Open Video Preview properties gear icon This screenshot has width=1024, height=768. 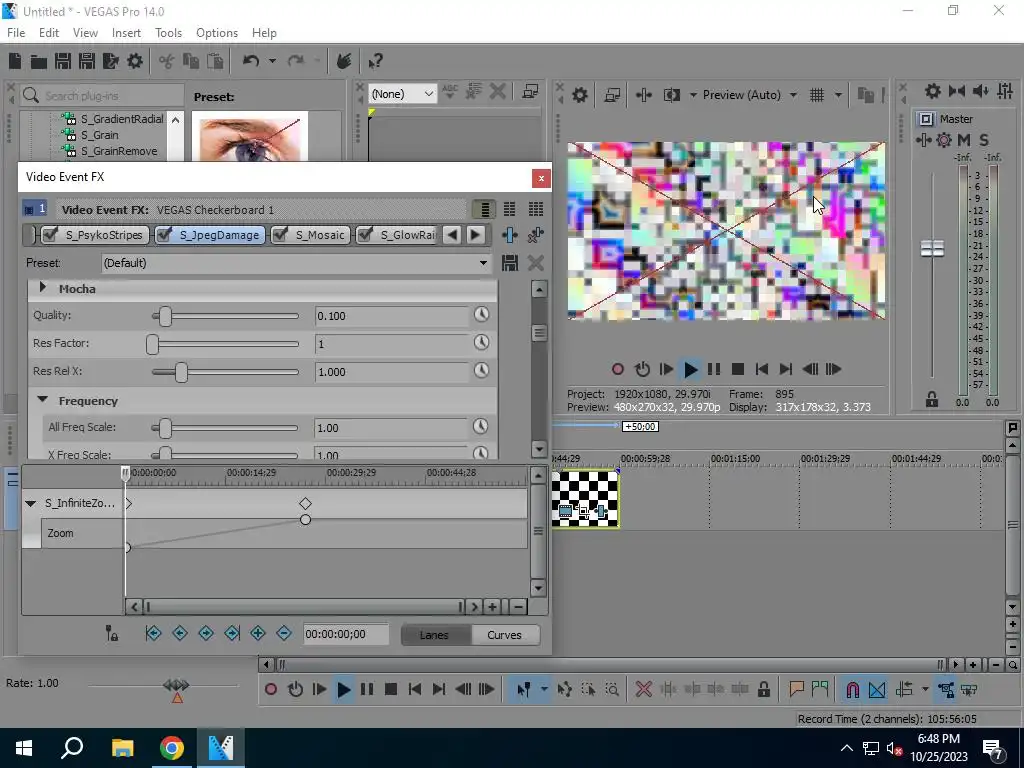pos(579,95)
